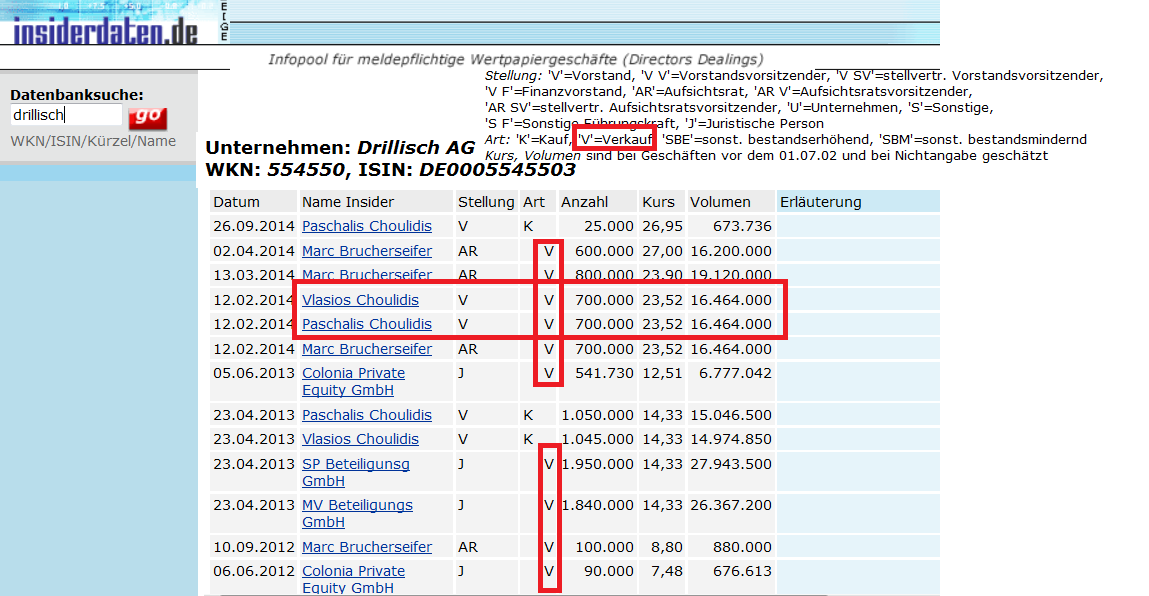Click the Anzahl value 600.000
Viewport: 1149px width, 596px height.
pyautogui.click(x=605, y=251)
